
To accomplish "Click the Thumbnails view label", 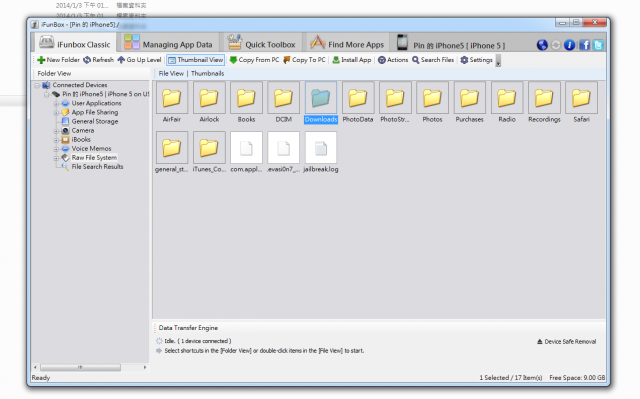I will pos(207,73).
